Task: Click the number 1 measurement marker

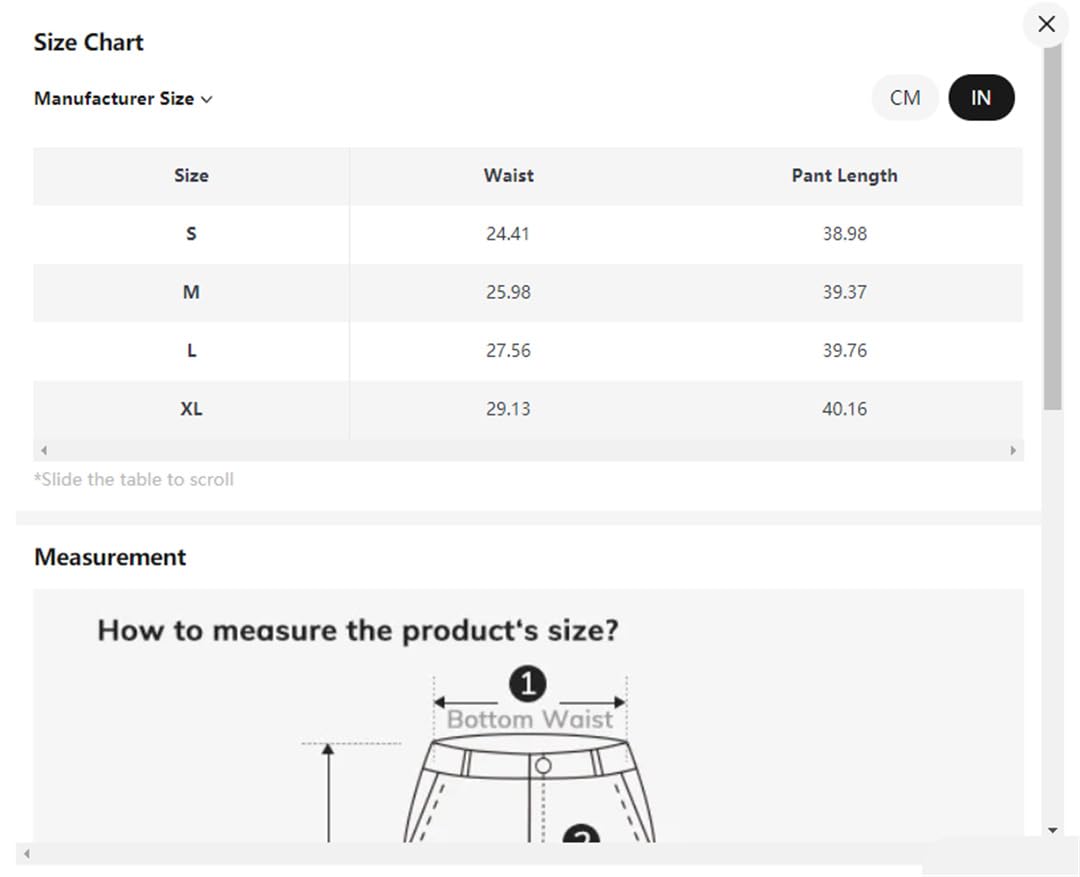Action: point(528,684)
